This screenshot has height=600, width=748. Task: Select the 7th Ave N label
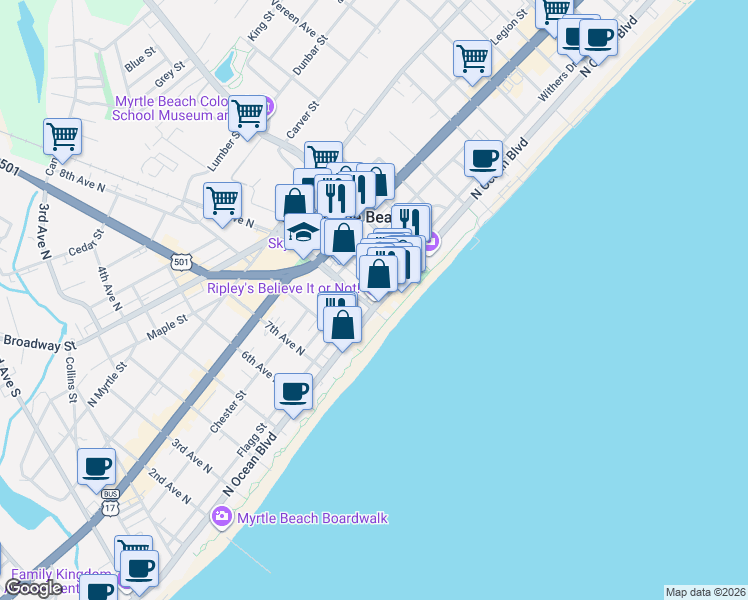[x=285, y=338]
